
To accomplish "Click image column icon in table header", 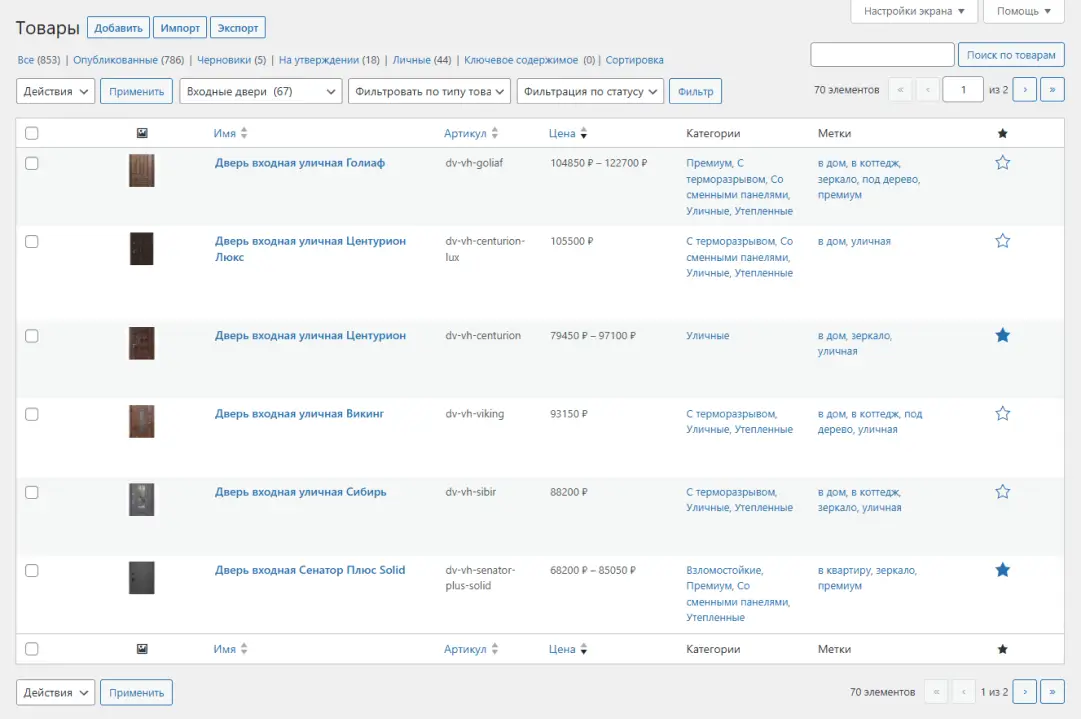I will [142, 133].
